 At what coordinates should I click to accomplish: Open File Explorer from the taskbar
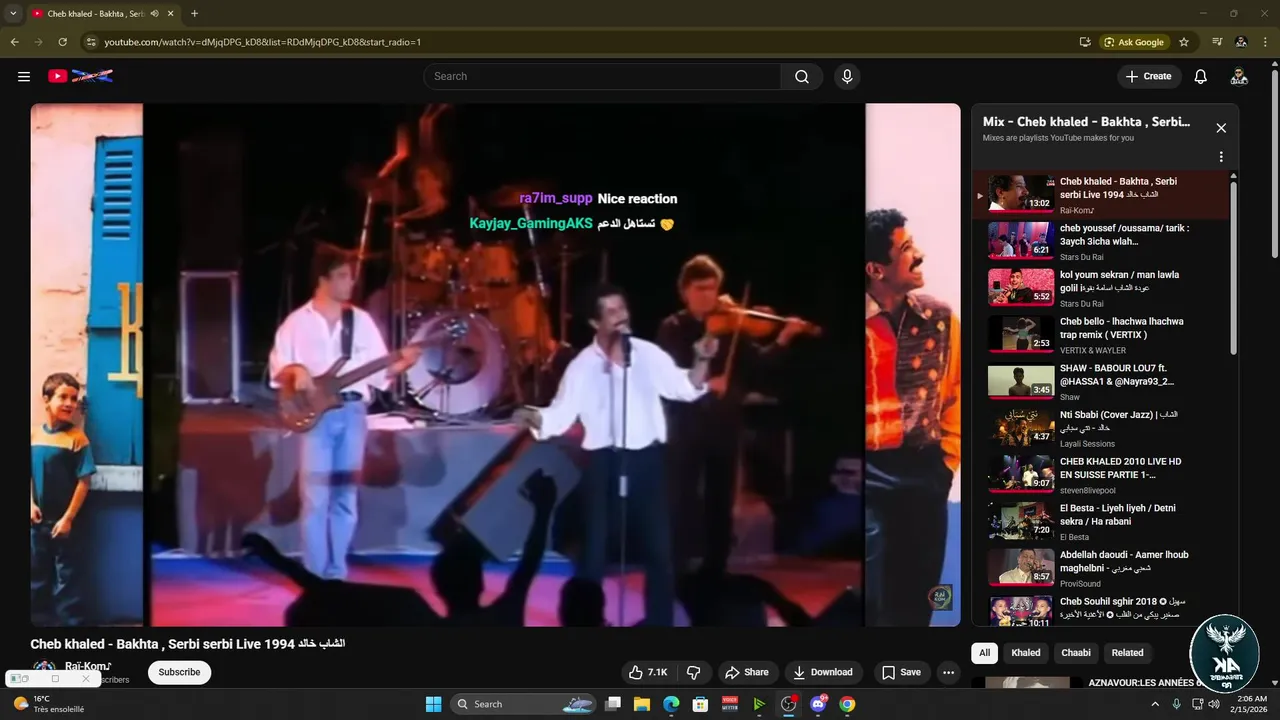[642, 704]
